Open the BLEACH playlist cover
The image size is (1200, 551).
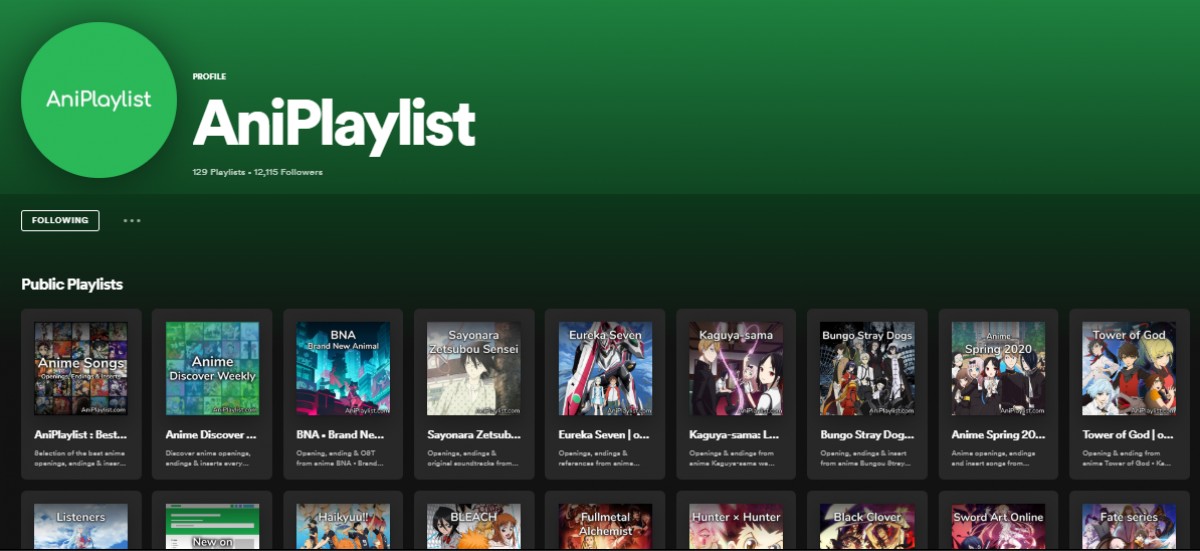pos(474,527)
